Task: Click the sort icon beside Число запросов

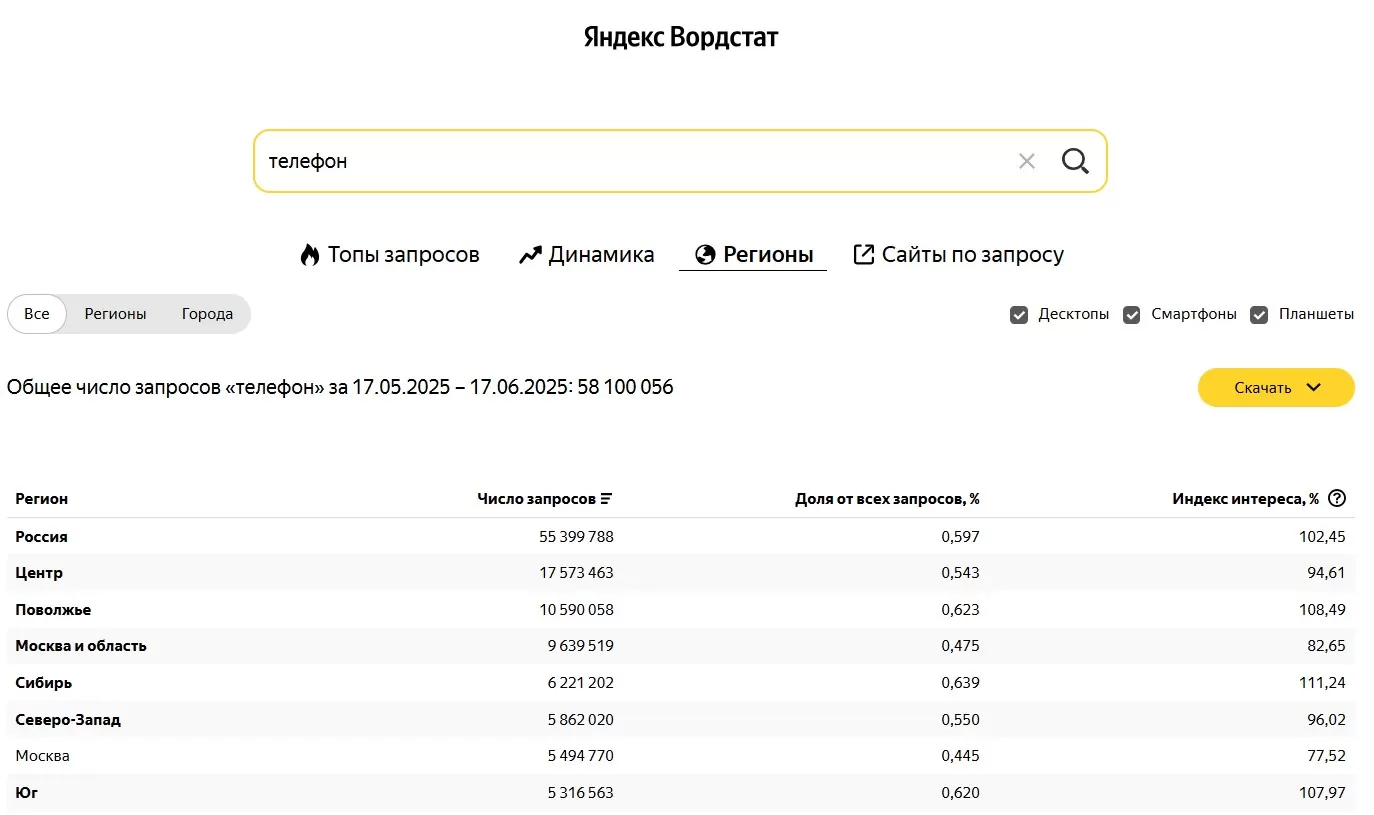Action: click(606, 499)
